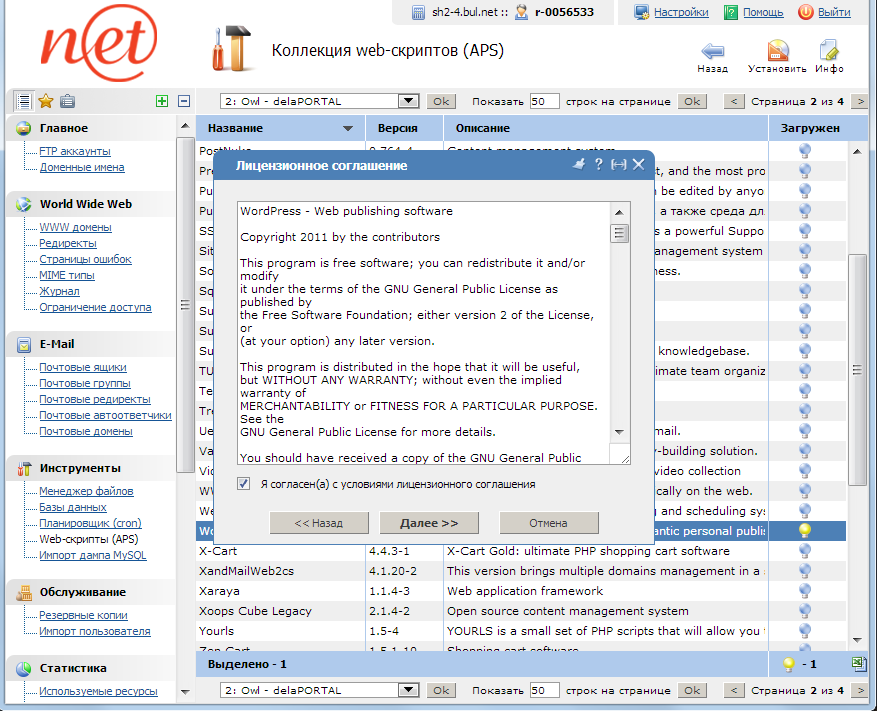Click the Назад arrow icon in top toolbar
This screenshot has width=877, height=711.
click(x=712, y=53)
